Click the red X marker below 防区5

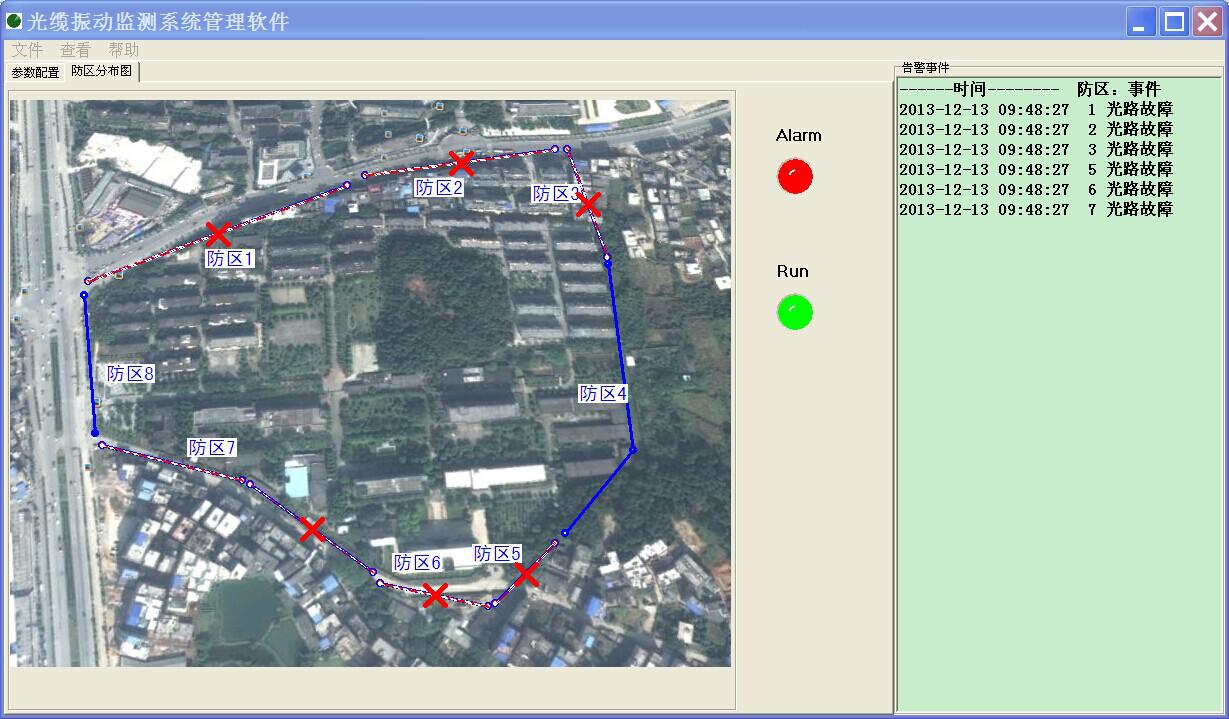click(x=526, y=574)
